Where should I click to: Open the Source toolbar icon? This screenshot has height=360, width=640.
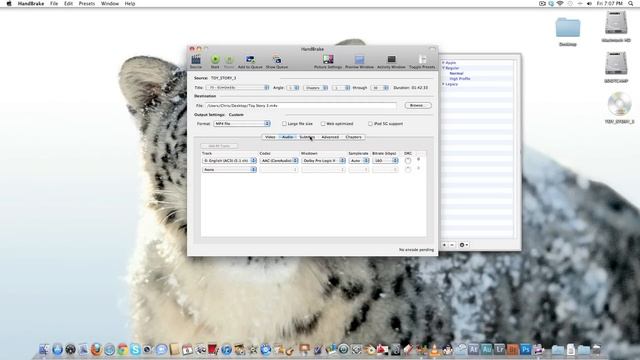pos(196,61)
